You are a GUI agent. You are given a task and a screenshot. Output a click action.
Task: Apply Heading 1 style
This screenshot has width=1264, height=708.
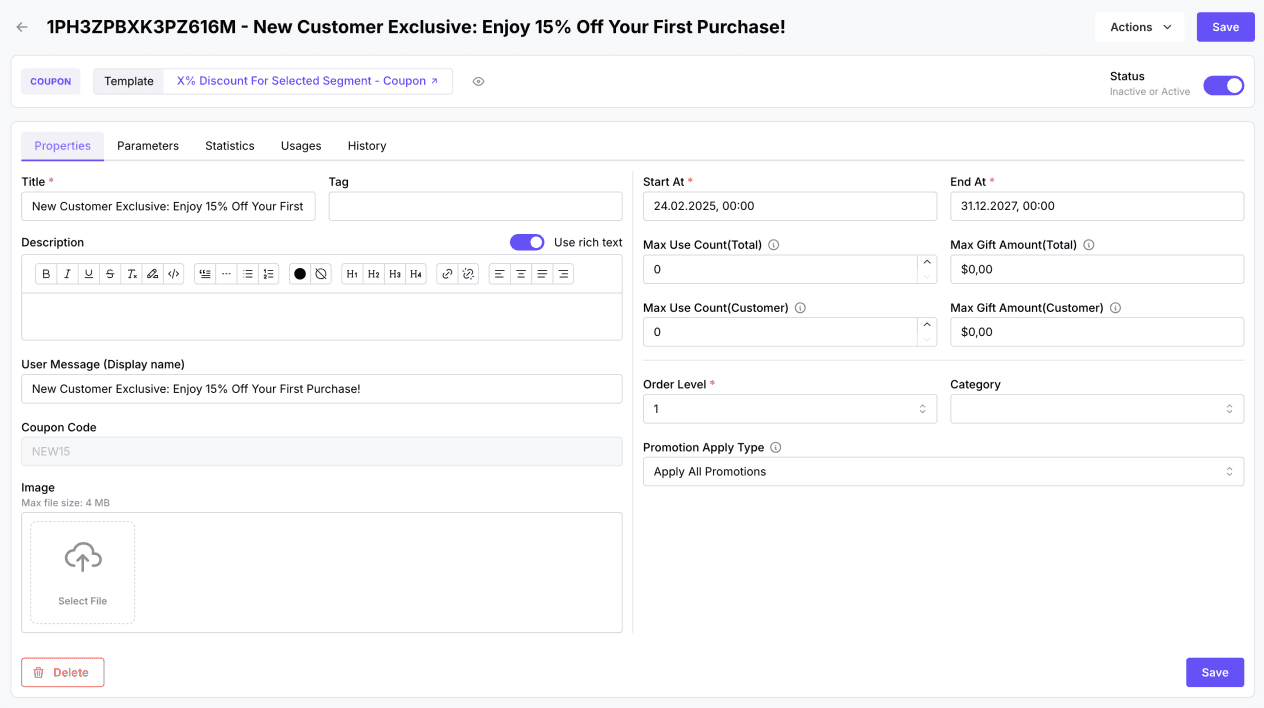click(x=352, y=274)
